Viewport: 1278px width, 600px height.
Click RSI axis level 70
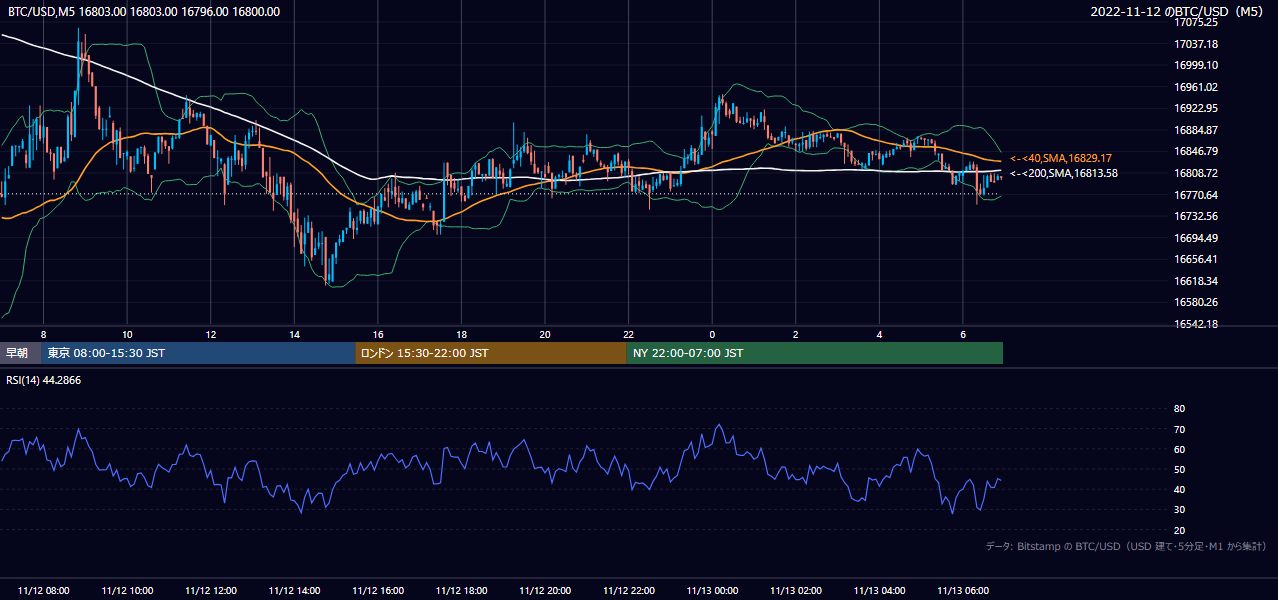click(1179, 429)
